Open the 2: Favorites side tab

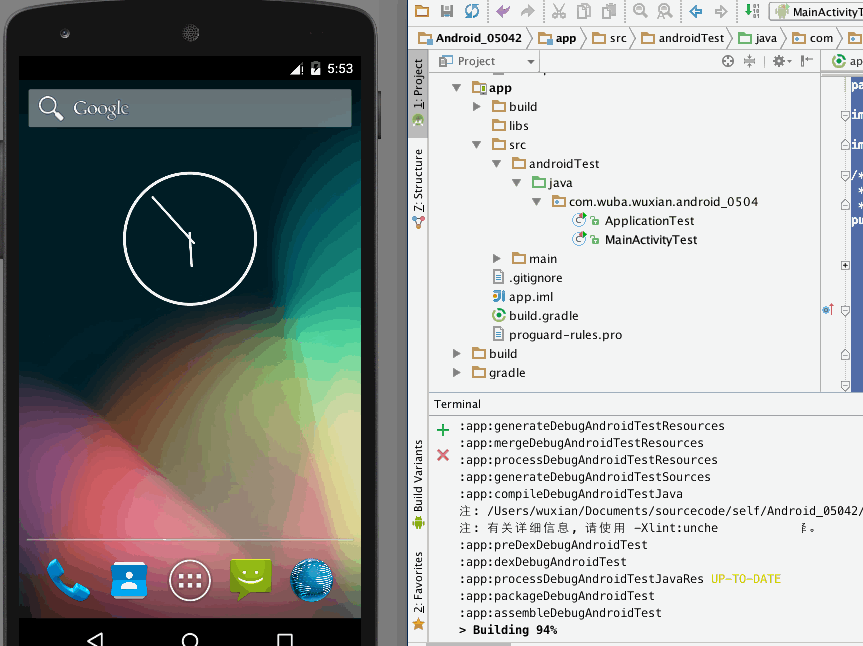coord(418,590)
